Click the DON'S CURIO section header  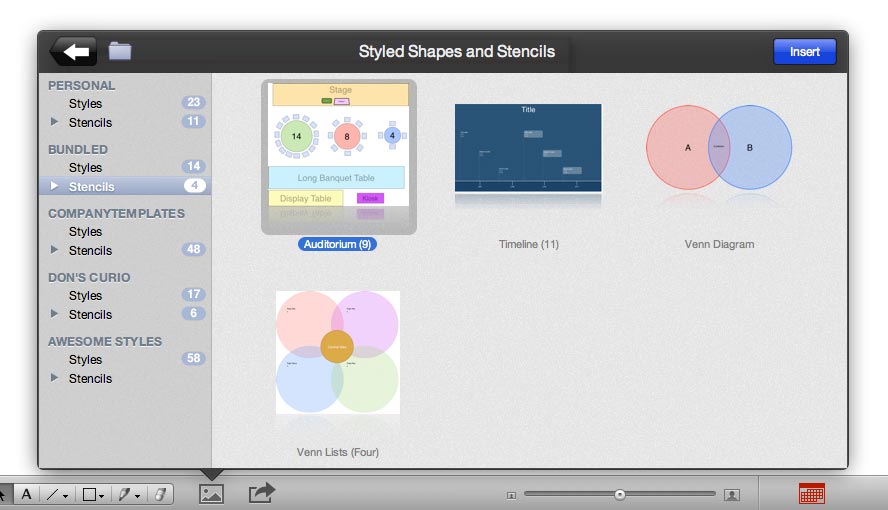(x=89, y=277)
